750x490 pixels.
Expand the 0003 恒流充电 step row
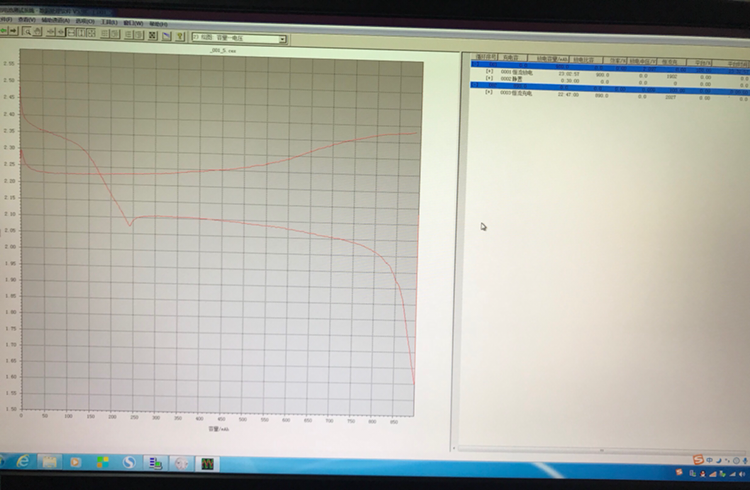489,92
